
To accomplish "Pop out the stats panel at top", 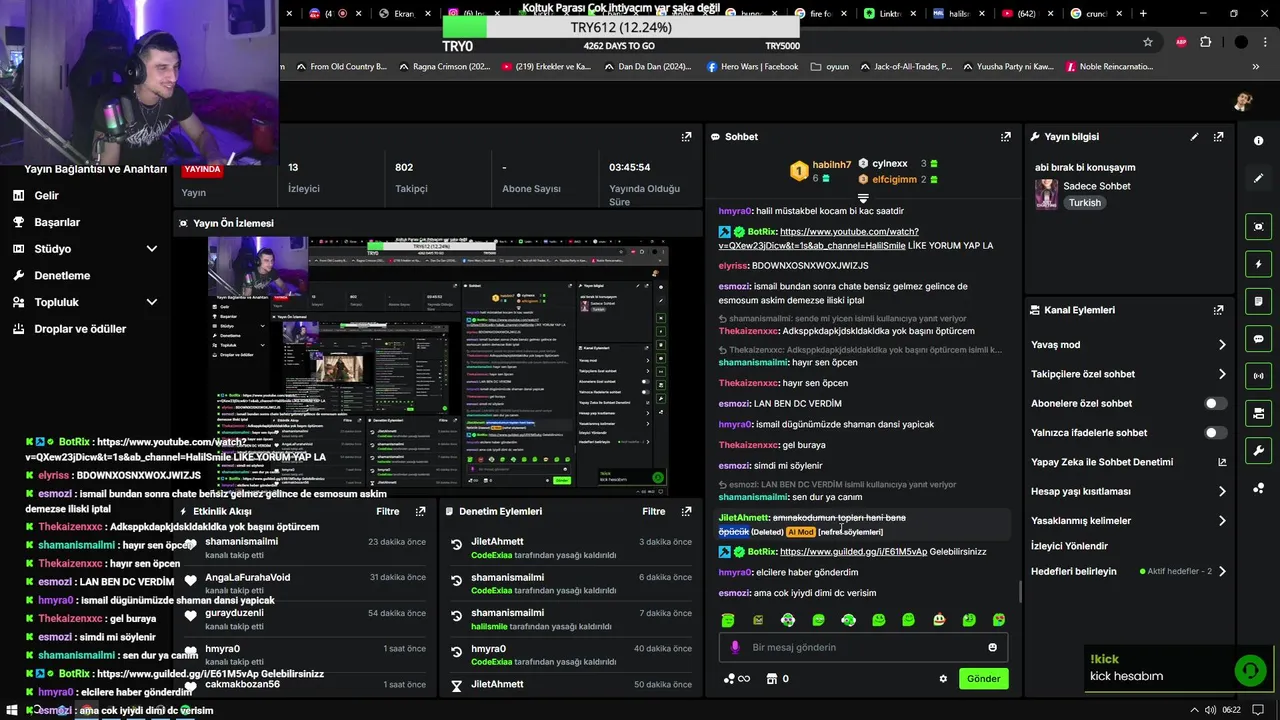I will tap(686, 137).
